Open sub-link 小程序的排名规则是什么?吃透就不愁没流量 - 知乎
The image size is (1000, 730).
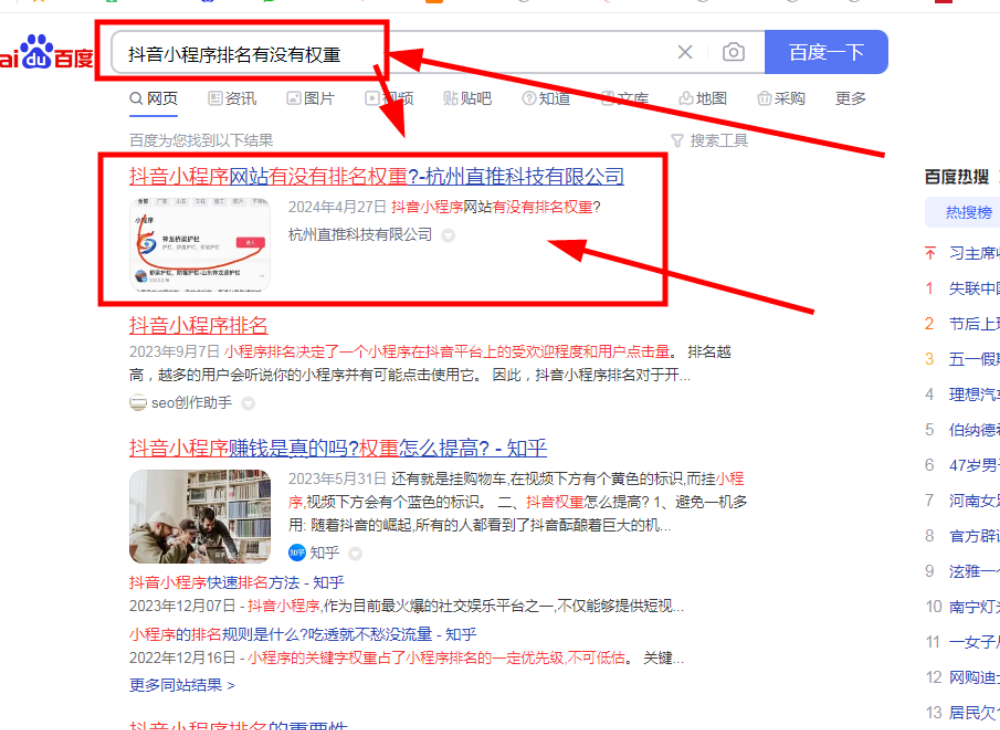click(303, 634)
